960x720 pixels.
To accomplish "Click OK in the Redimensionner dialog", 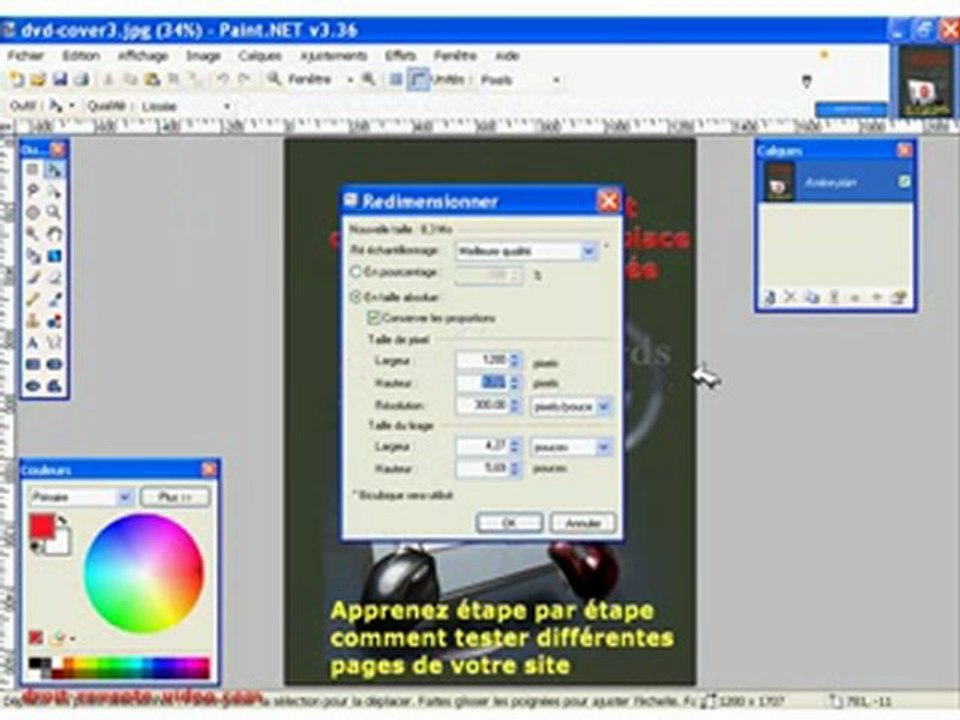I will coord(509,523).
